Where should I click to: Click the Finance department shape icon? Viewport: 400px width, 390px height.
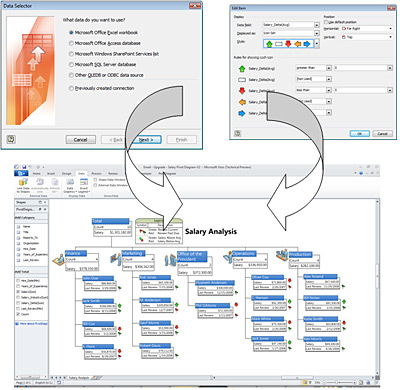[x=59, y=260]
